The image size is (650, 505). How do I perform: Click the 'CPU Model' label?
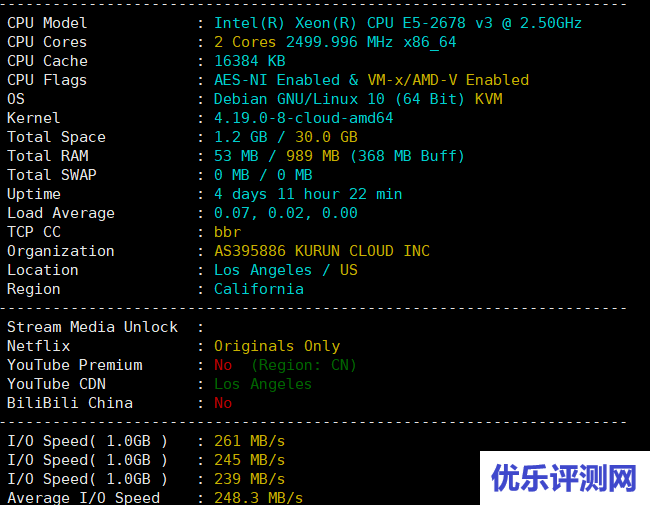point(47,23)
